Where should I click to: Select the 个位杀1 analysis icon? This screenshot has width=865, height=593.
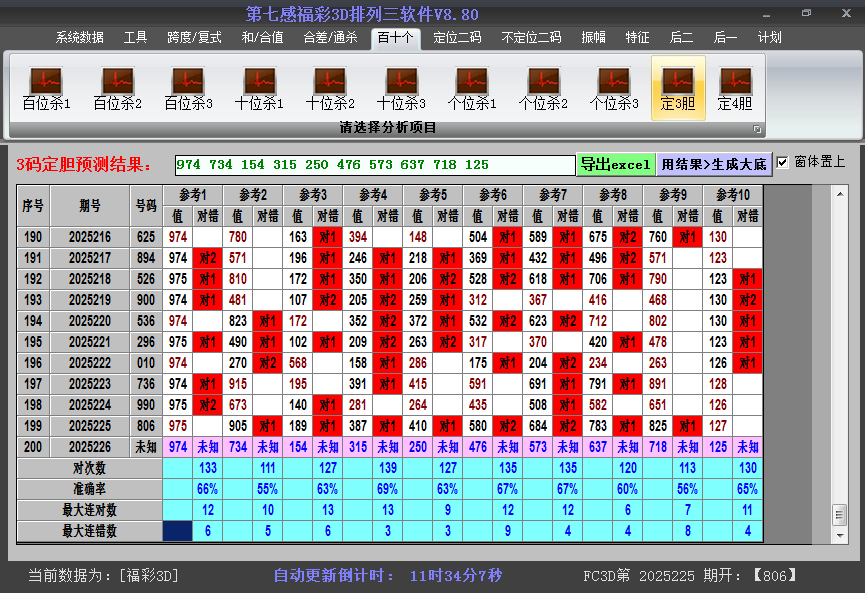coord(472,88)
